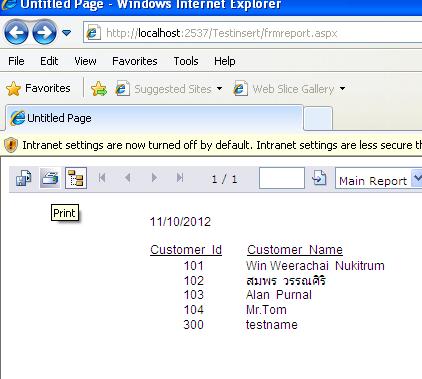Go back with the browser Back arrow
This screenshot has height=379, width=422.
click(x=16, y=32)
